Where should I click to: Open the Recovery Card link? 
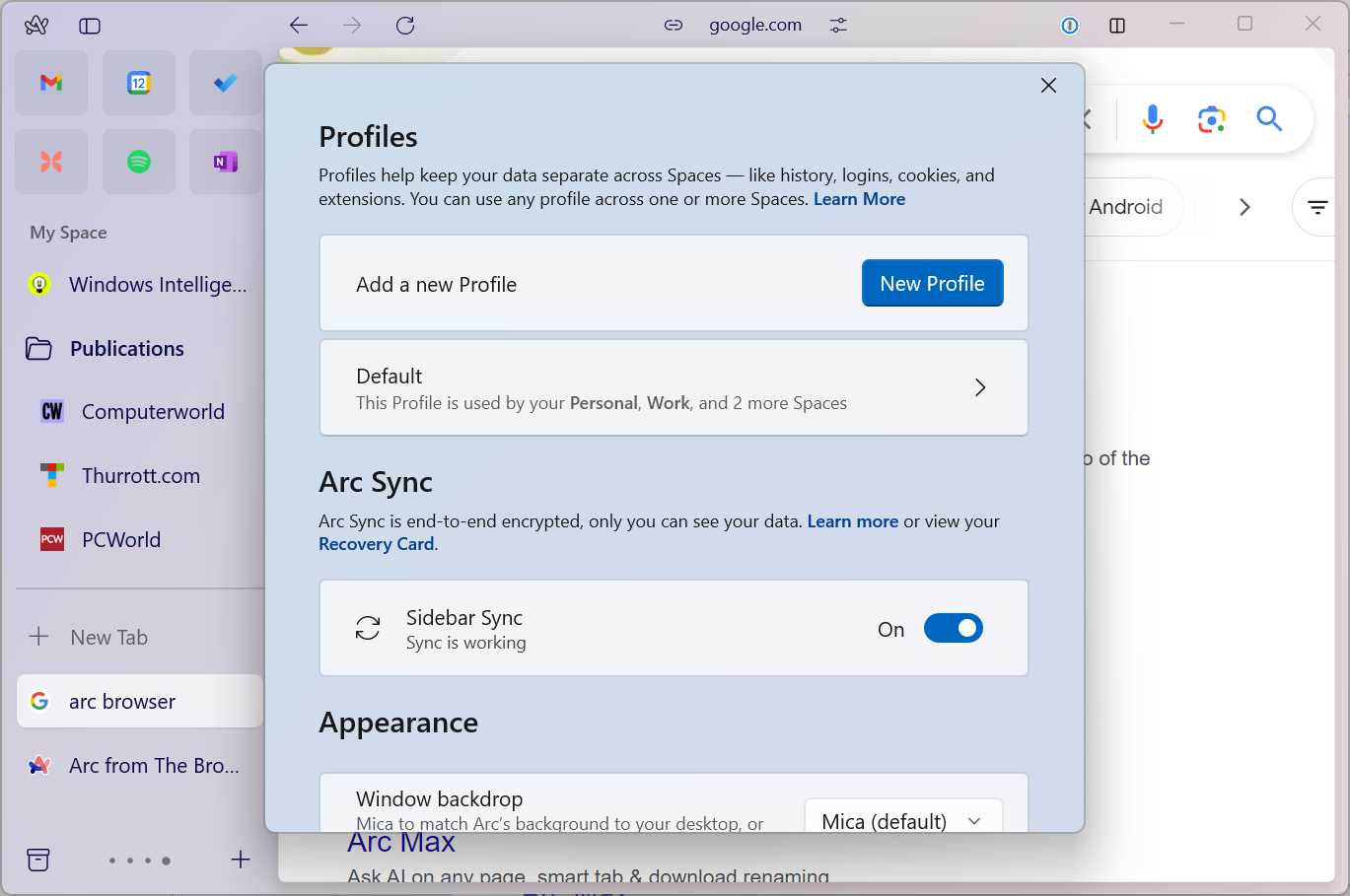[x=376, y=543]
